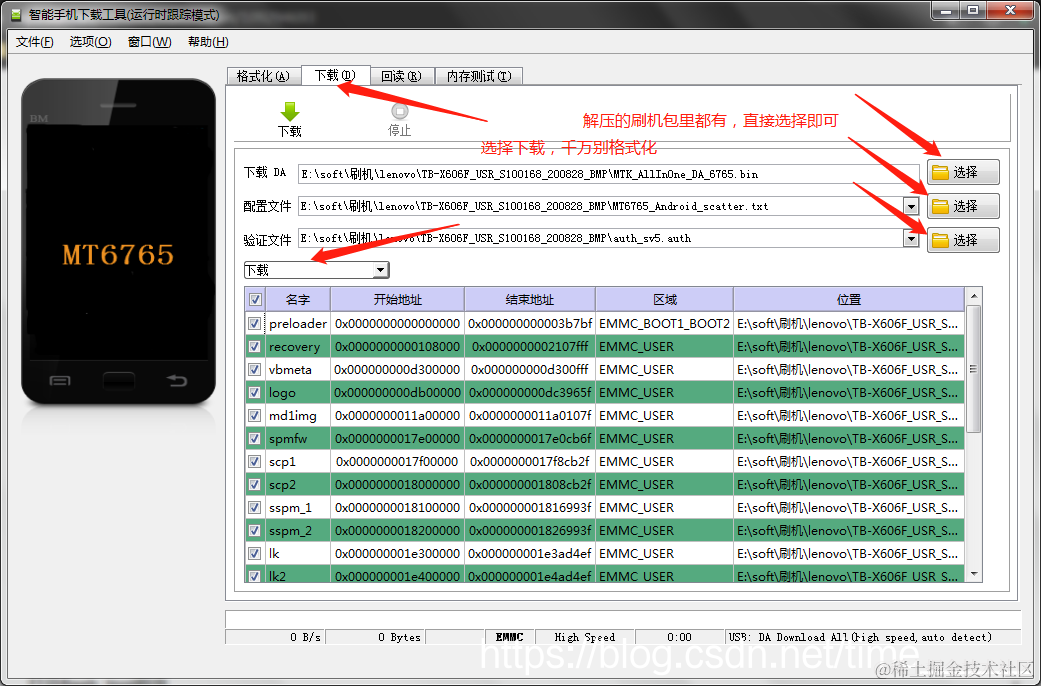Image resolution: width=1041 pixels, height=686 pixels.
Task: Switch to the 回读 (Readback) tab
Action: coord(401,76)
